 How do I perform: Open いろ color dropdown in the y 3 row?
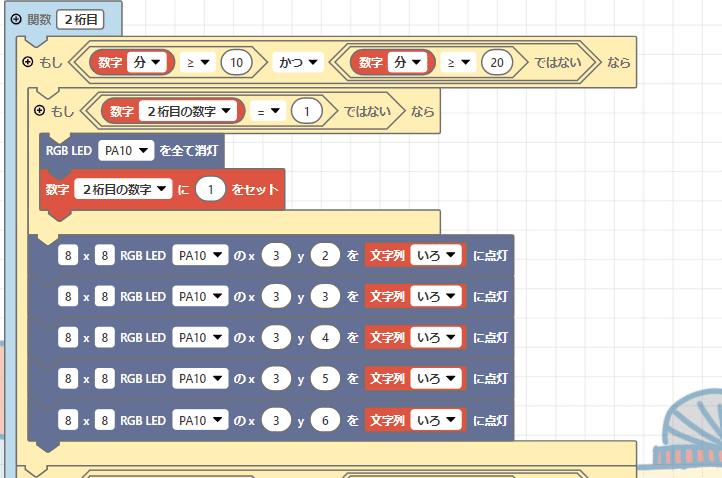[436, 296]
